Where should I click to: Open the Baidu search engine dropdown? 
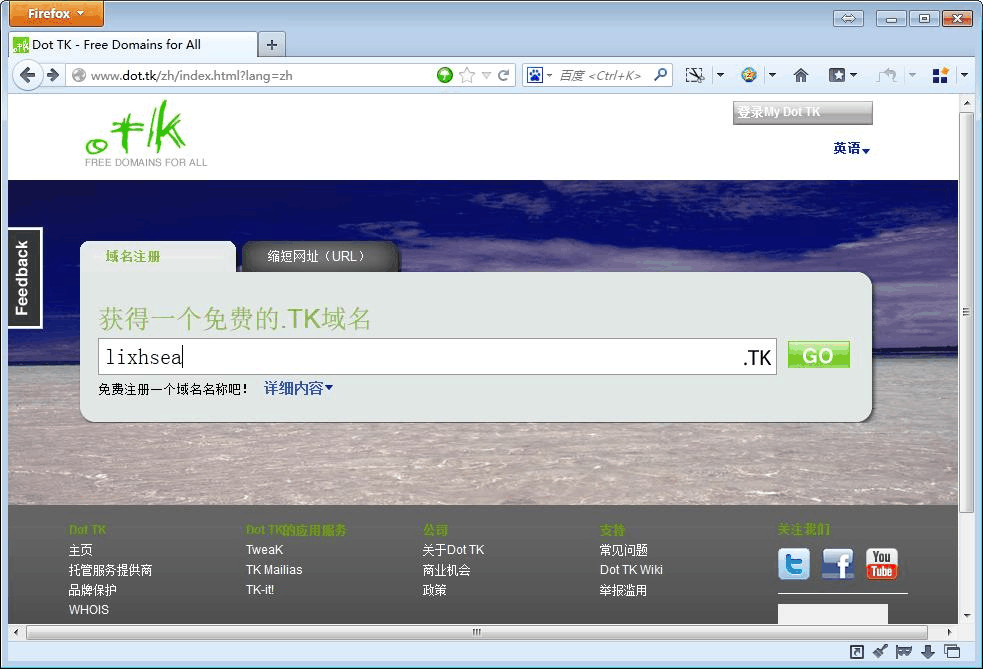pos(539,75)
